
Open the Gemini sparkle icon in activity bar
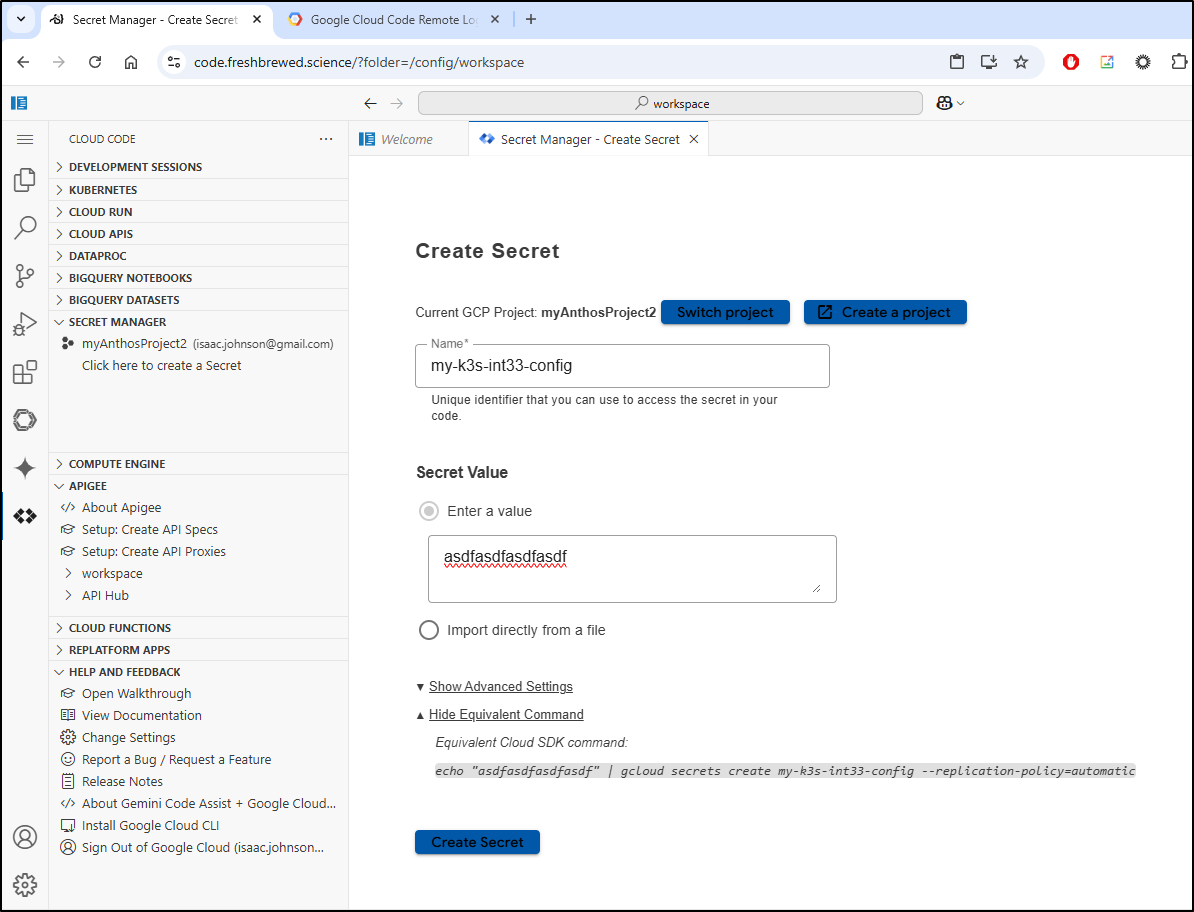24,468
